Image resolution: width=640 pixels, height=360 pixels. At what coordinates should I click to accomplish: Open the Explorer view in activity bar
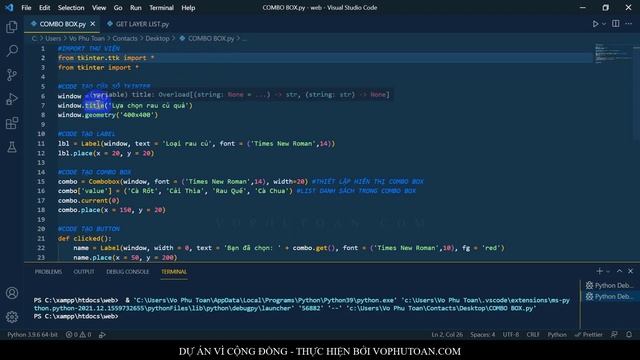12,27
